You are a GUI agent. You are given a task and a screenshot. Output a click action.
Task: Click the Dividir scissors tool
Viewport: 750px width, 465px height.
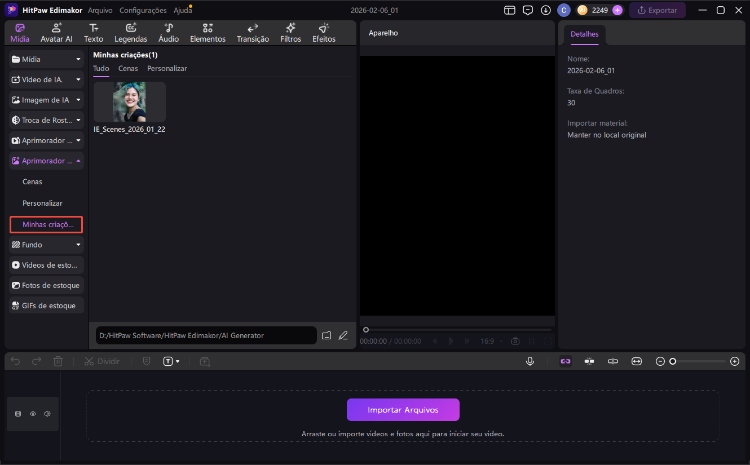click(102, 361)
